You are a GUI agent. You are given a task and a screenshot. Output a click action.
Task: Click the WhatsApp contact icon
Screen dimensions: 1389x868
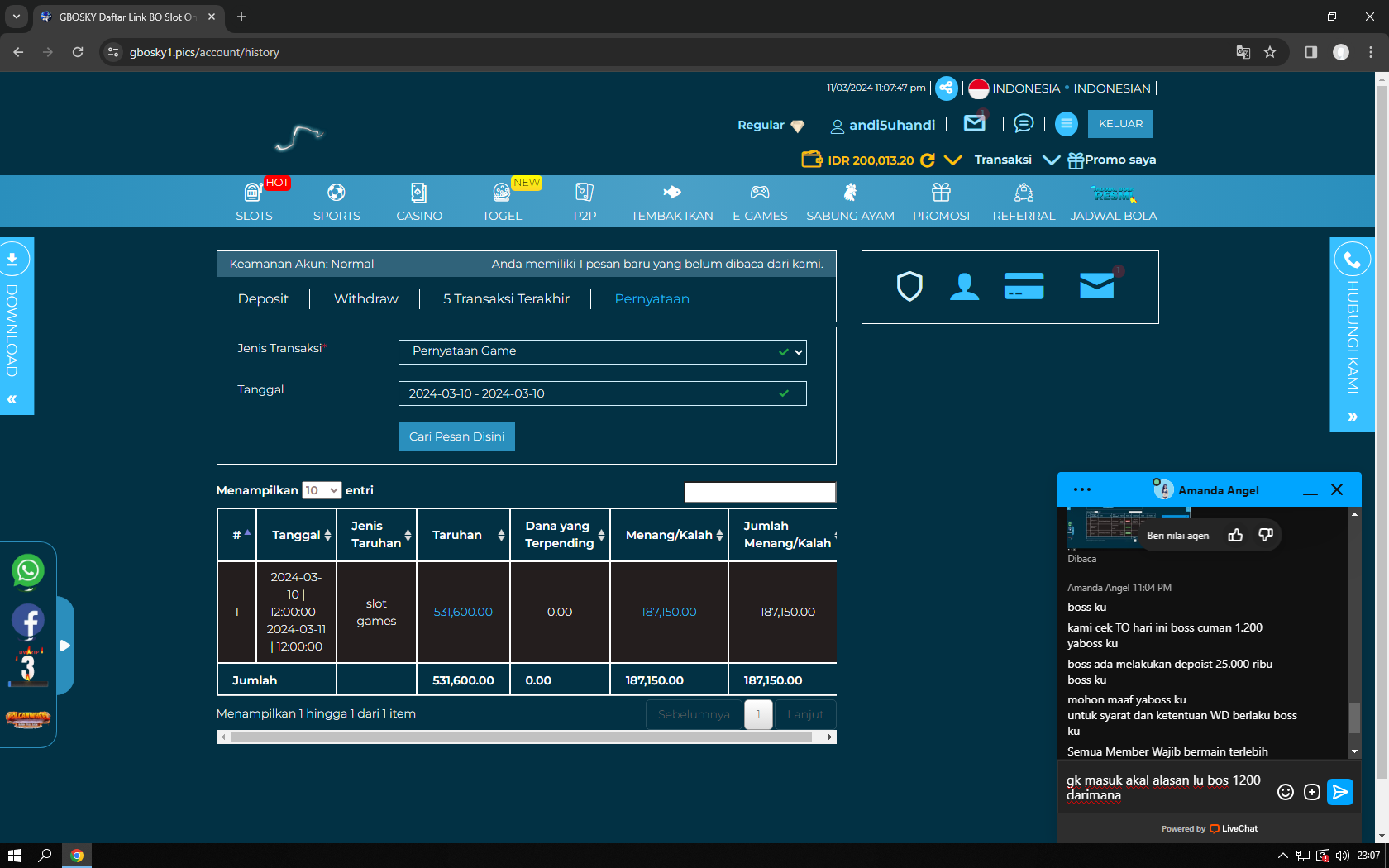(x=28, y=571)
